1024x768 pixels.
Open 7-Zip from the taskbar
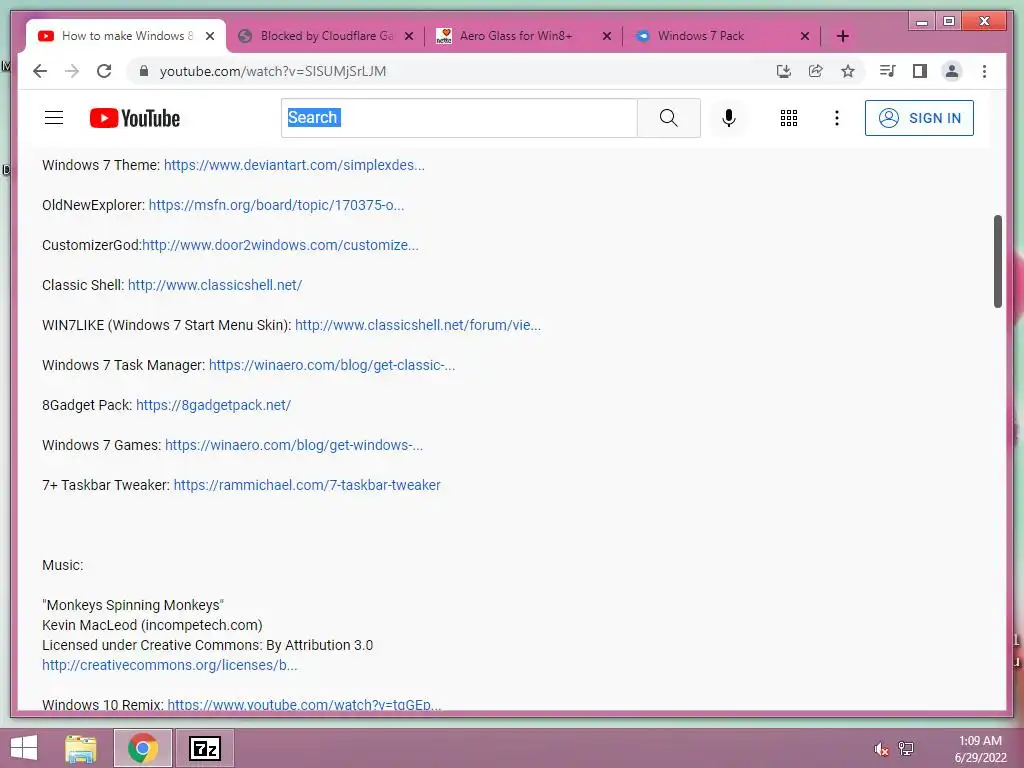point(204,748)
